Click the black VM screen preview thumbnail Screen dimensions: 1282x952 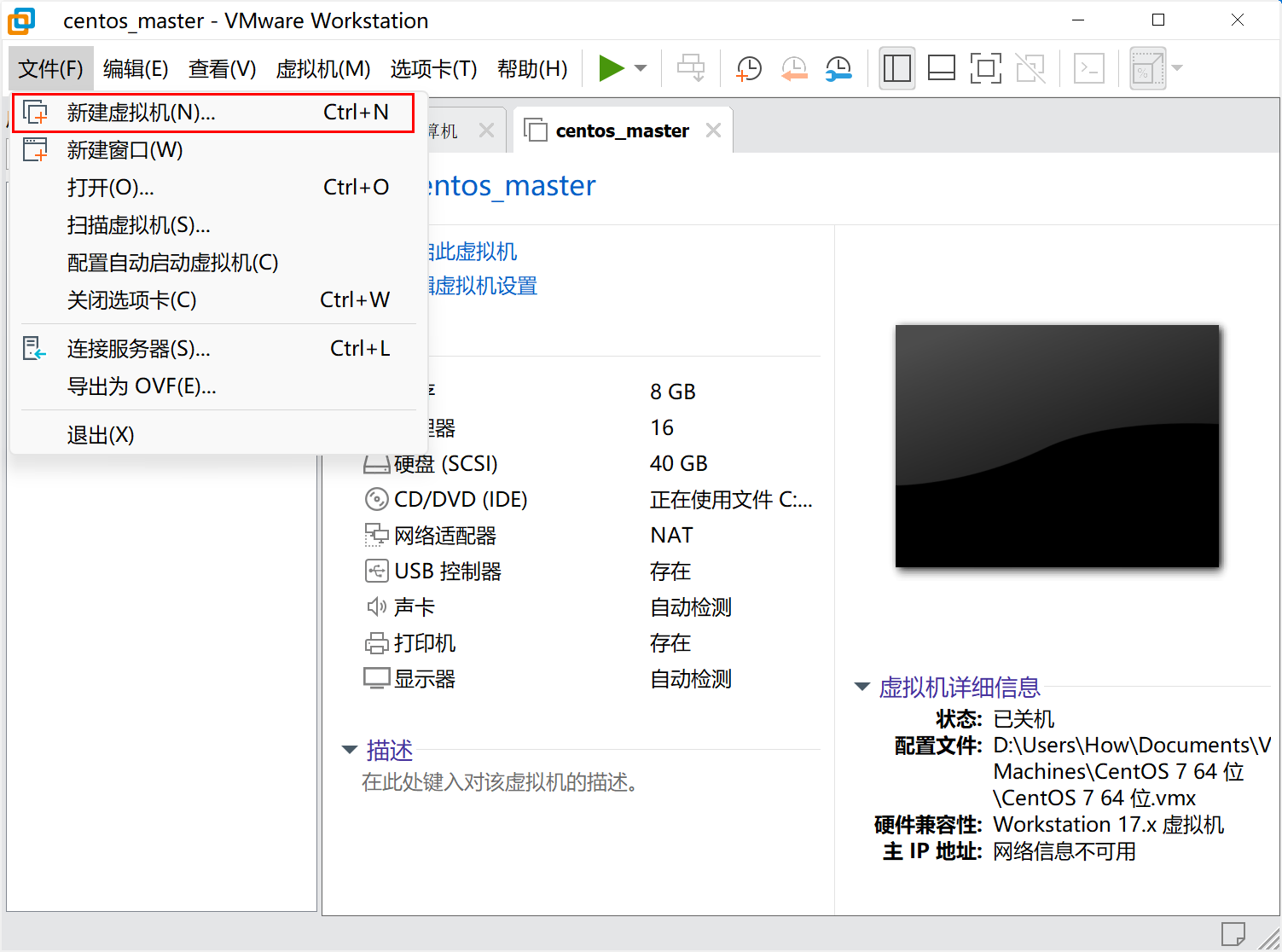[1057, 445]
